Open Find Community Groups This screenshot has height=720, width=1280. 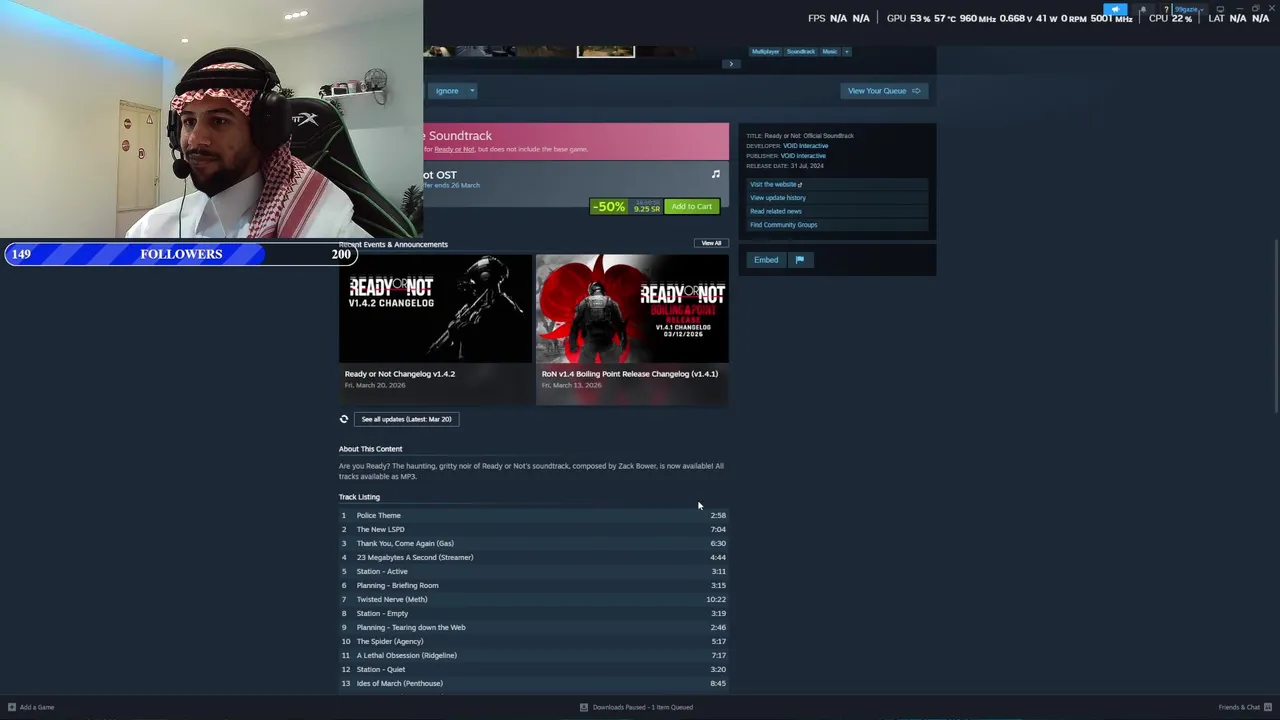tap(784, 225)
